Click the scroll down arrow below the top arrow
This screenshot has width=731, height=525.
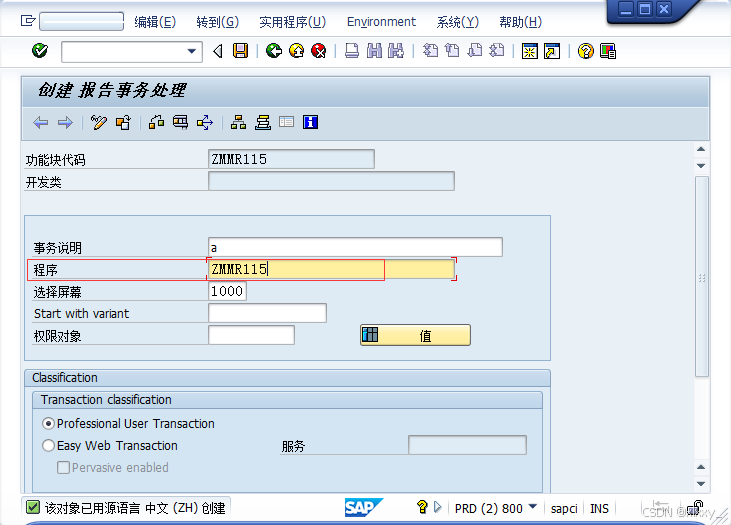pyautogui.click(x=701, y=166)
